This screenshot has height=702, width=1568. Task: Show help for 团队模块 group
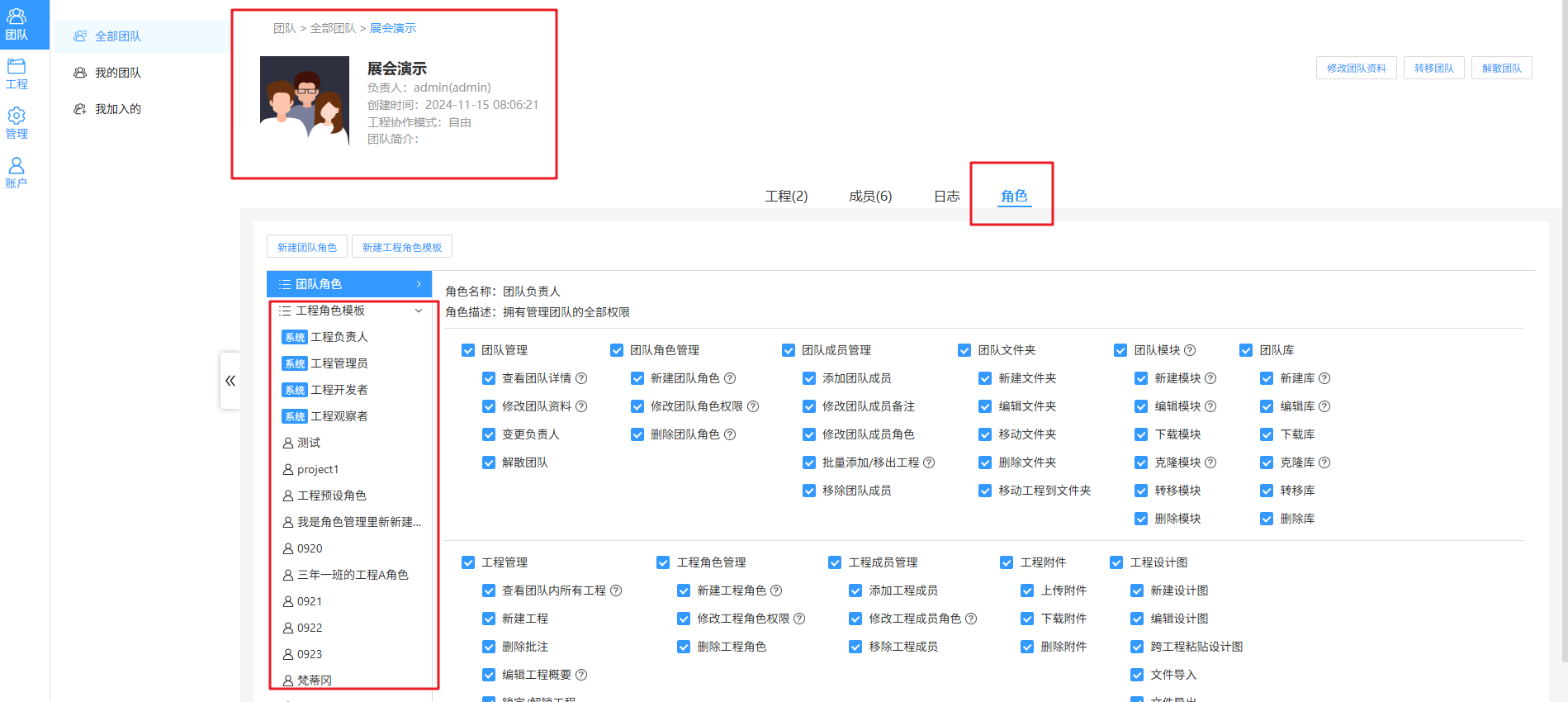click(1190, 350)
